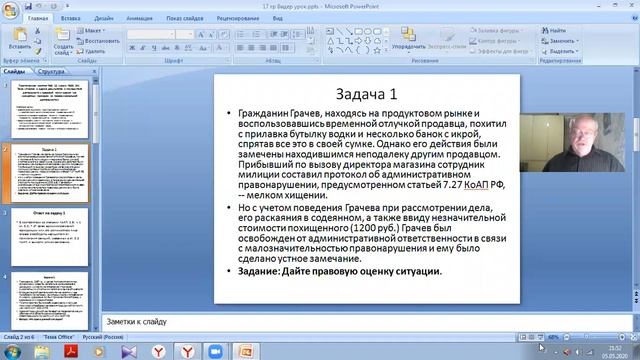Toggle text shadow S formatting
The image size is (640, 360).
177,48
